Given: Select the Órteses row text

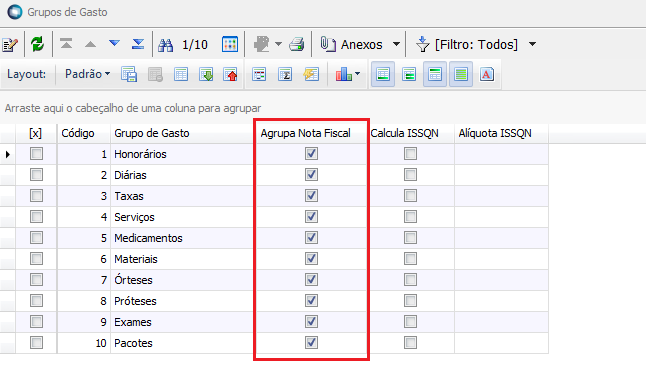Looking at the screenshot, I should (133, 280).
